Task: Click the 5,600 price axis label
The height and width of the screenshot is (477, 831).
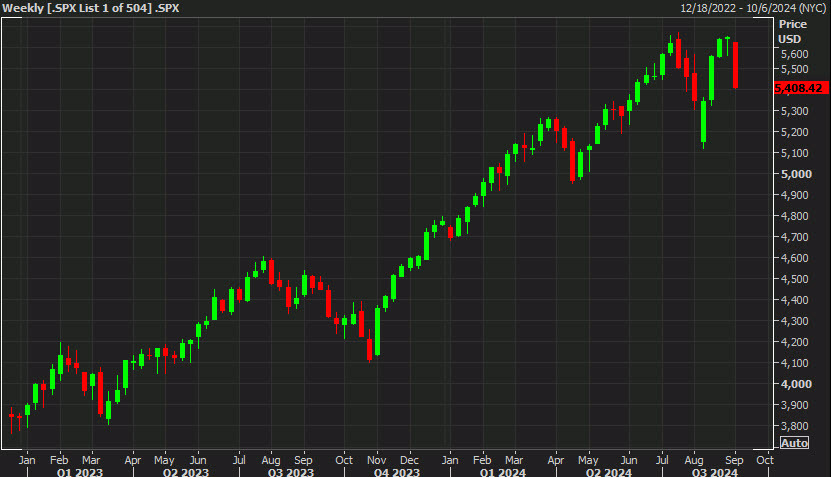Action: click(x=793, y=54)
